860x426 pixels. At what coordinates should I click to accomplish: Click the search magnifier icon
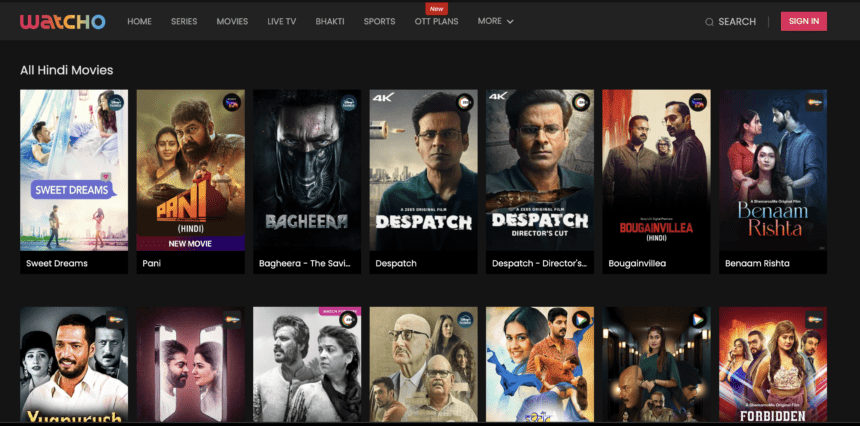(x=709, y=22)
